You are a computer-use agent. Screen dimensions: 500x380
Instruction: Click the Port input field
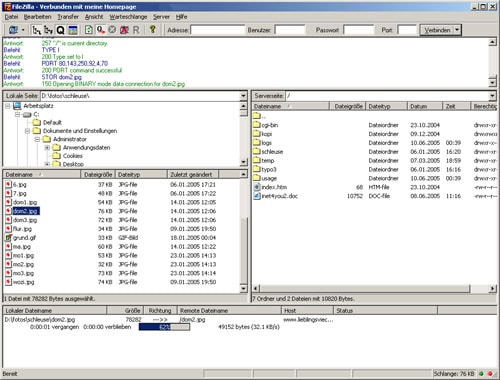point(407,30)
